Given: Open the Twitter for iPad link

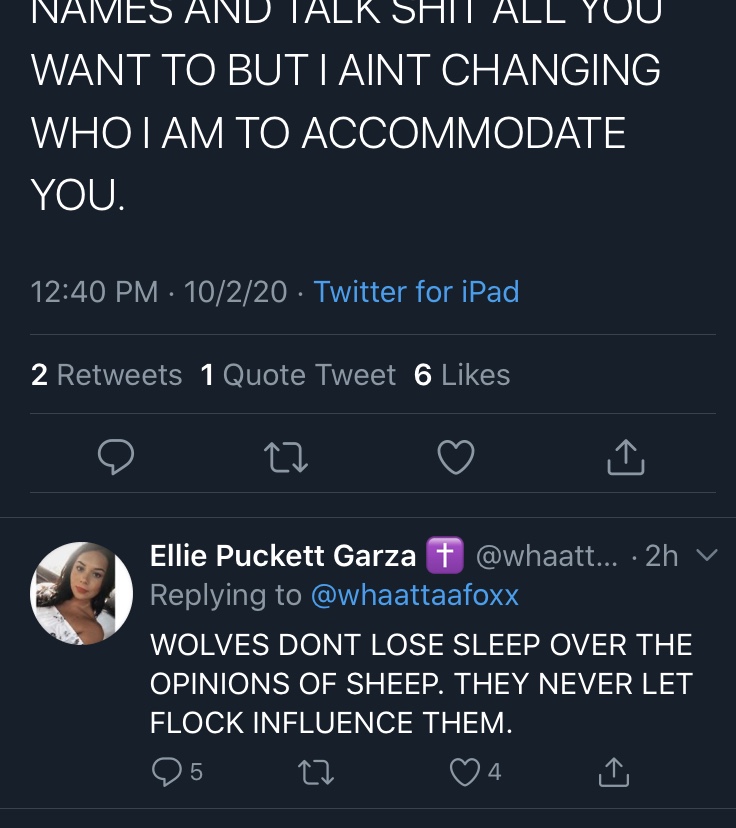Looking at the screenshot, I should [416, 291].
